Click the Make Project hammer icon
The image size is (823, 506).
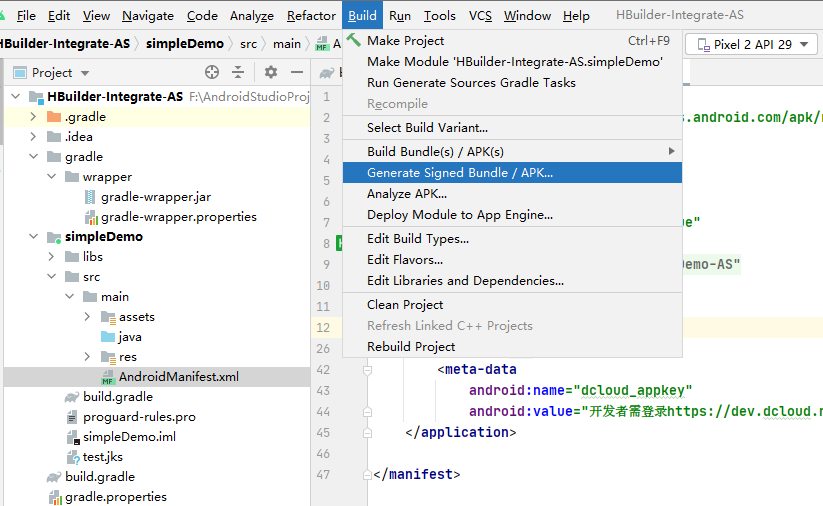(354, 40)
